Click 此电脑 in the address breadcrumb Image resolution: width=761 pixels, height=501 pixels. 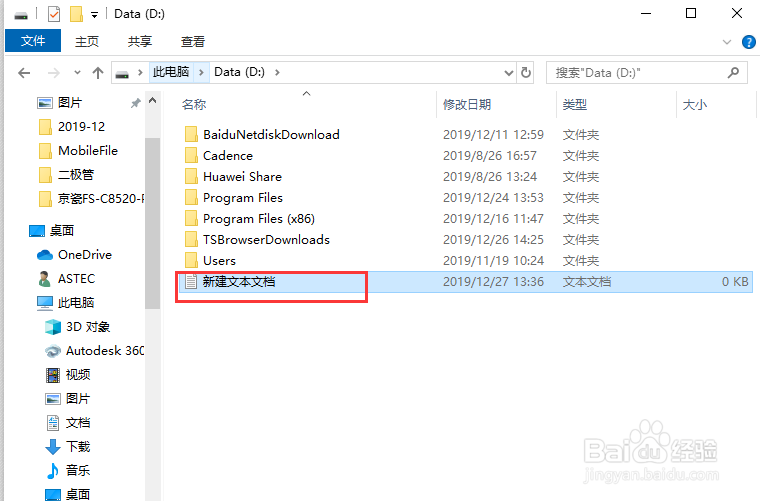click(x=171, y=72)
